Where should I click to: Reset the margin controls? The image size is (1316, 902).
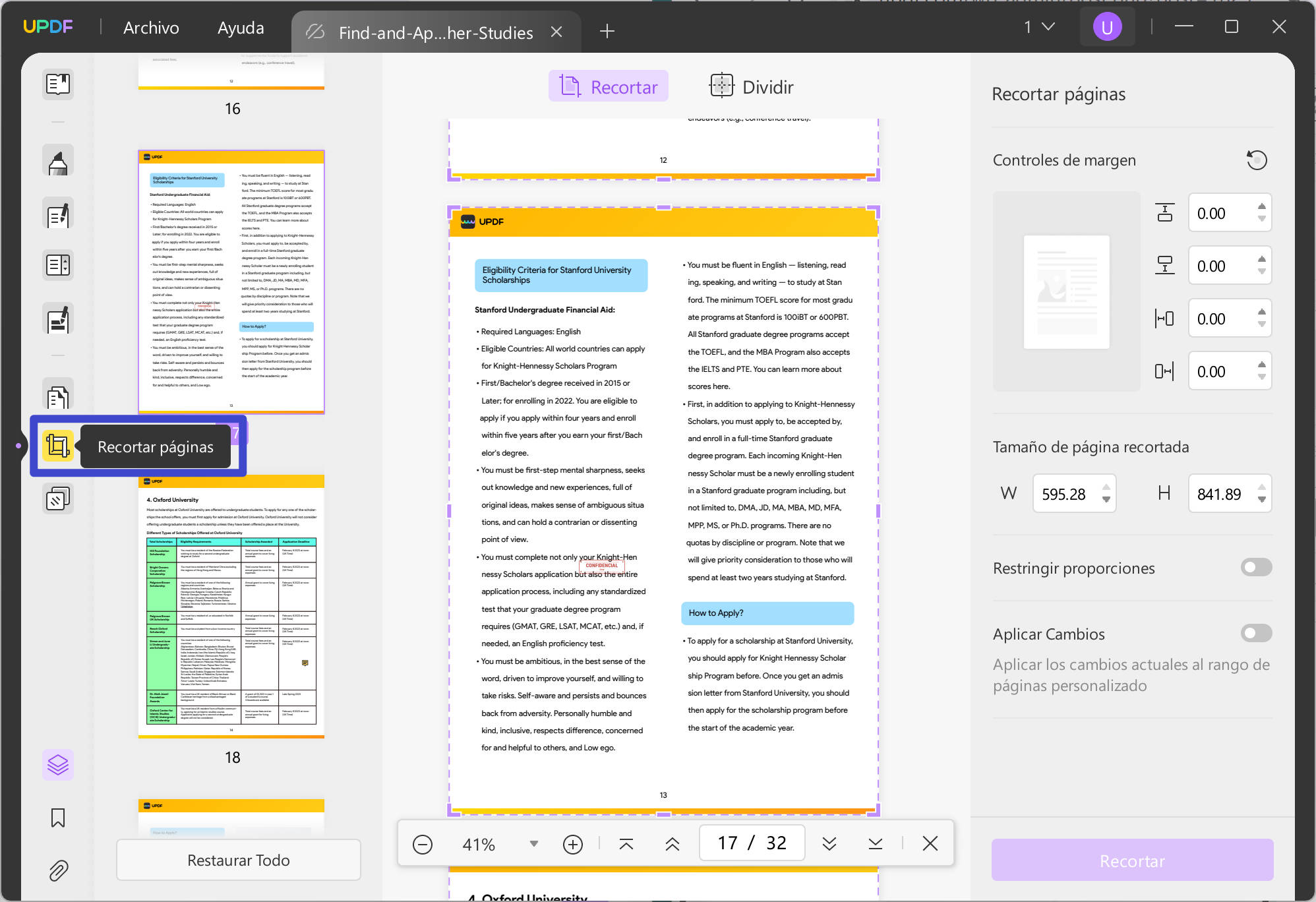(x=1257, y=160)
